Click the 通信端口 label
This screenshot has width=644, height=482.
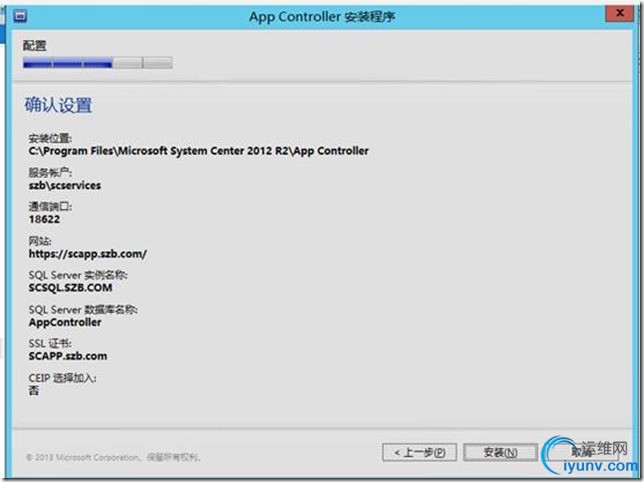(x=50, y=207)
